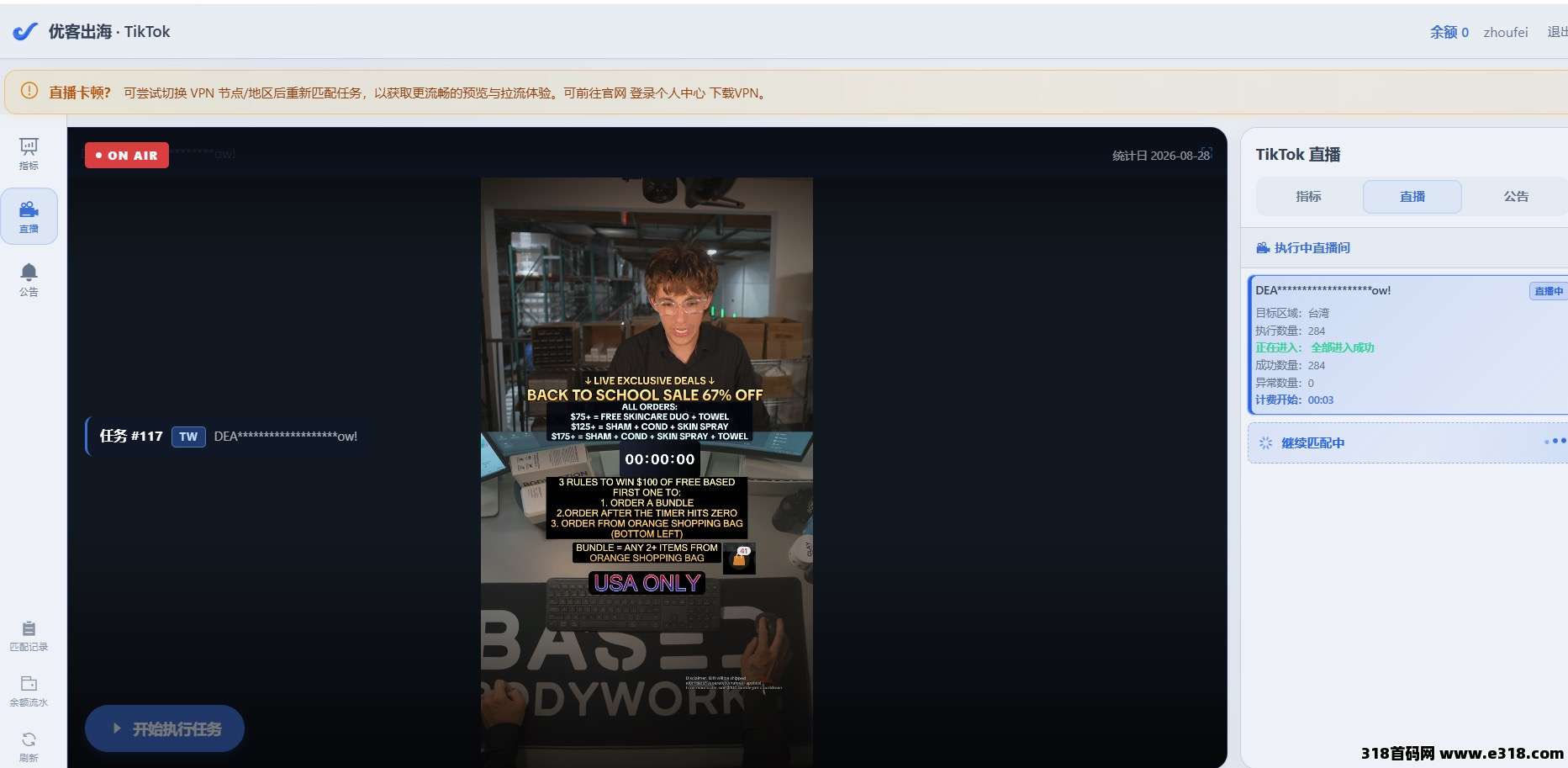The height and width of the screenshot is (768, 1568).
Task: Click the spinner icon beside 继续匹配中
Action: tap(1265, 443)
